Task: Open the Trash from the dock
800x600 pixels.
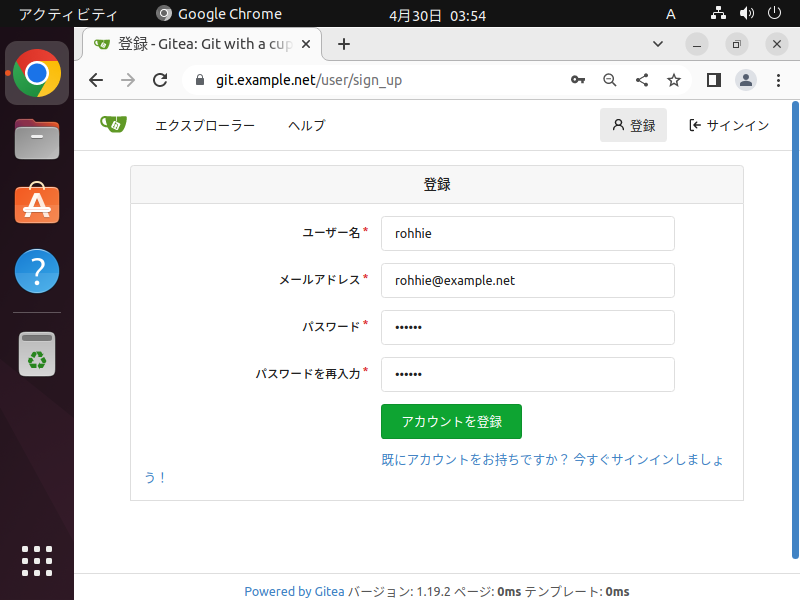Action: pos(37,354)
